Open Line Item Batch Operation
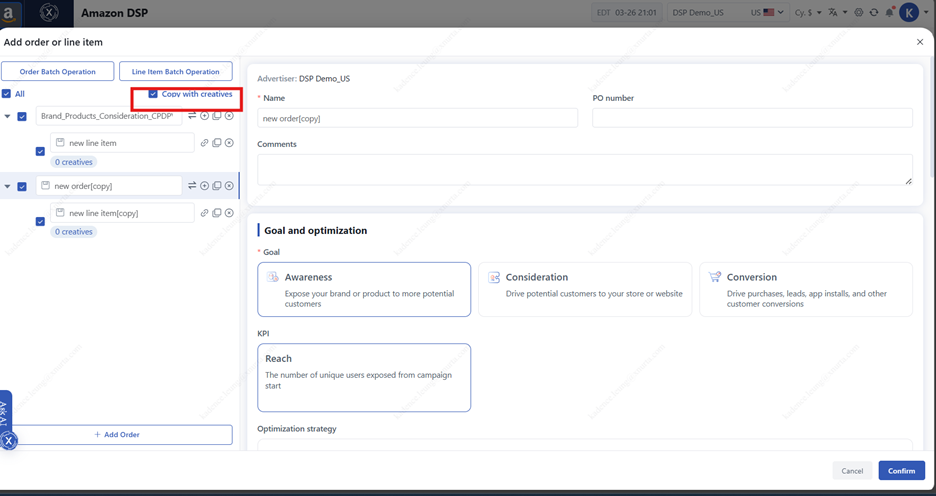The width and height of the screenshot is (936, 496). click(176, 72)
